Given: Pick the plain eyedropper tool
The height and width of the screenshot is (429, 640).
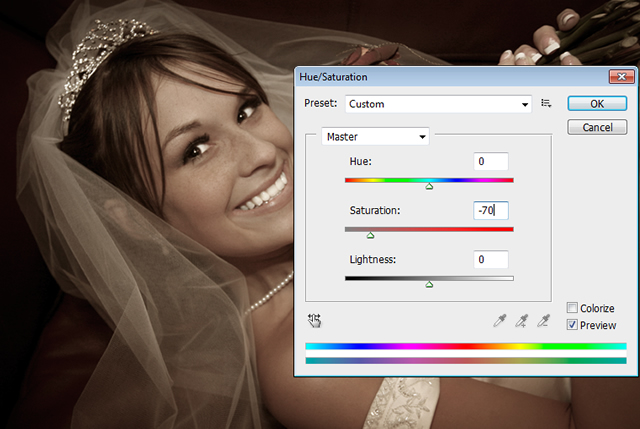Looking at the screenshot, I should [x=500, y=321].
